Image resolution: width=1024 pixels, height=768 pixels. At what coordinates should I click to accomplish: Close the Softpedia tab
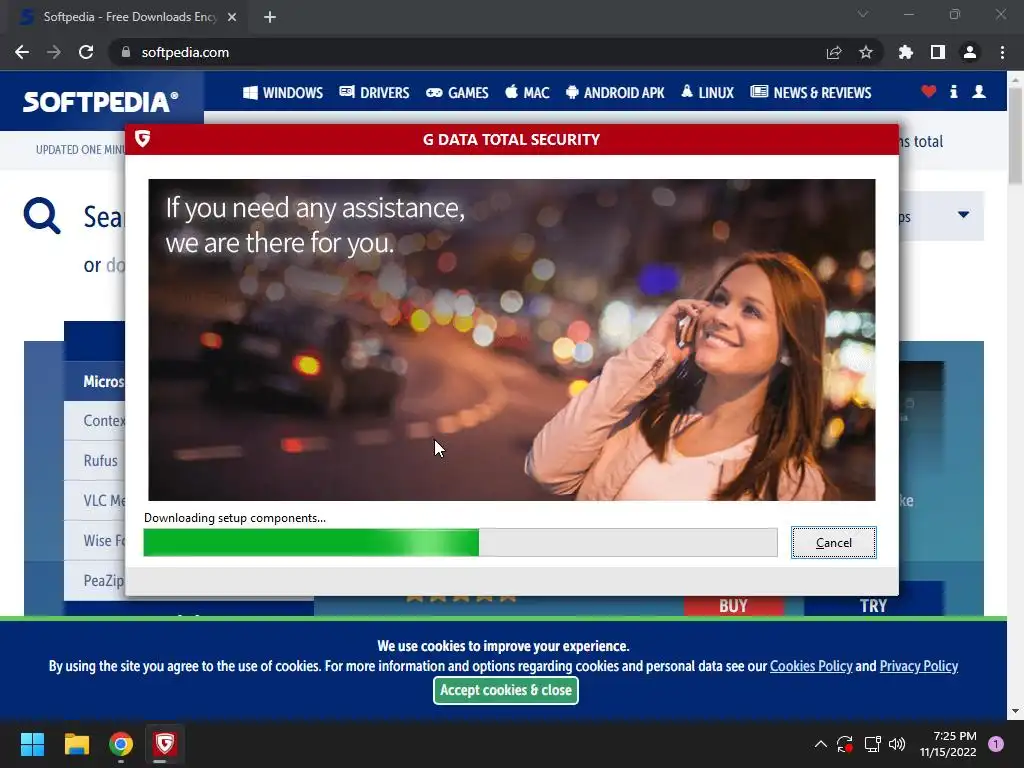point(232,17)
